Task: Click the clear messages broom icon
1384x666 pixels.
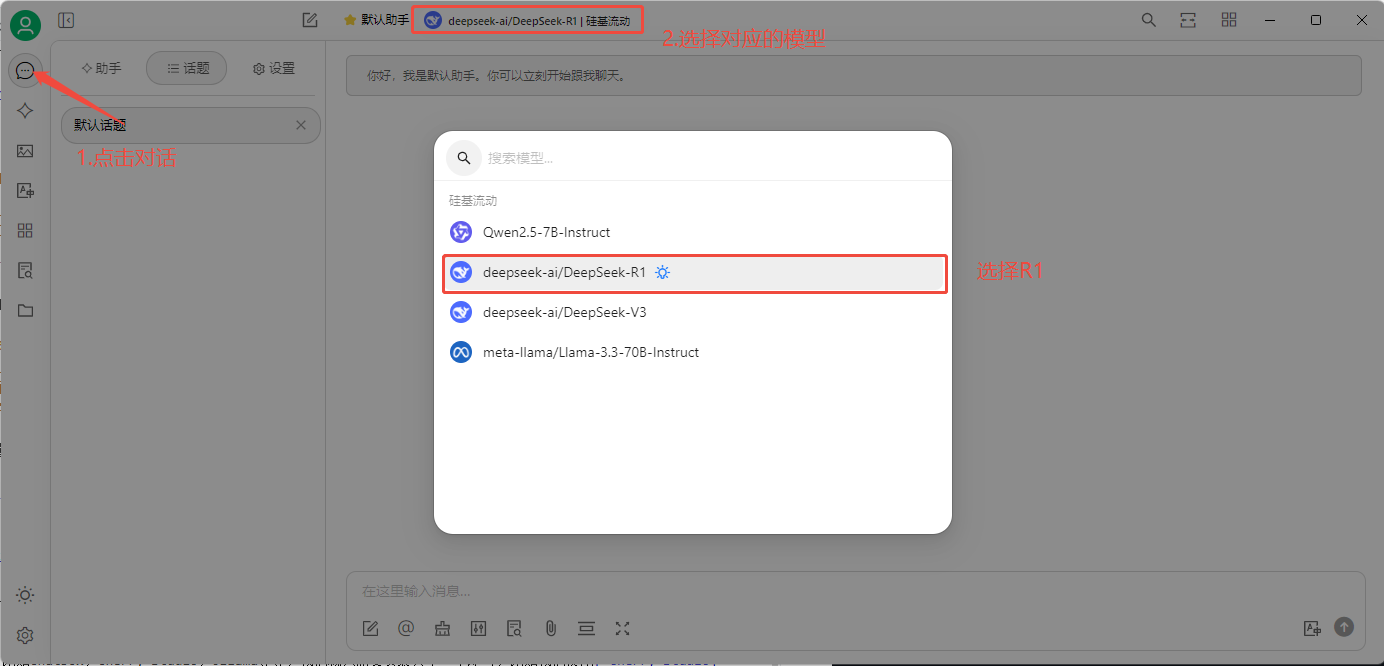Action: [442, 628]
